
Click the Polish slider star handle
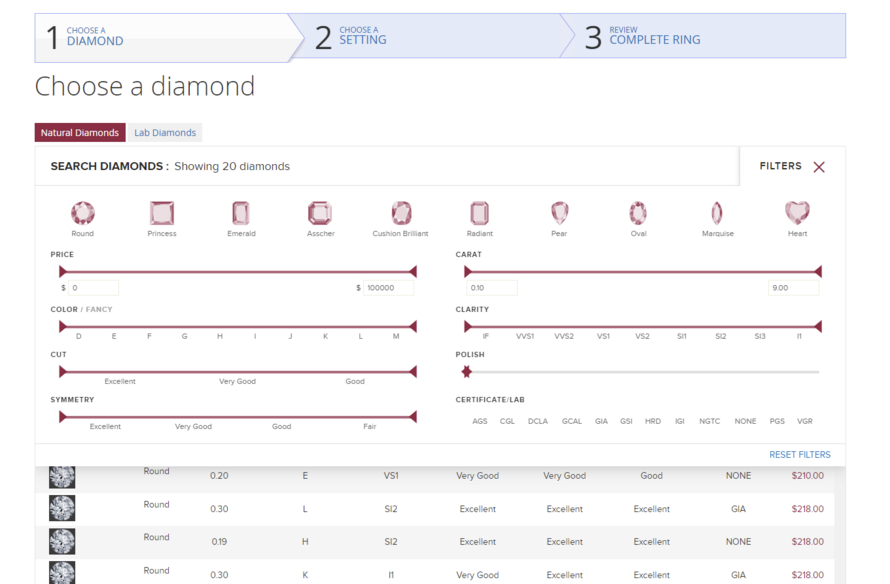point(466,372)
